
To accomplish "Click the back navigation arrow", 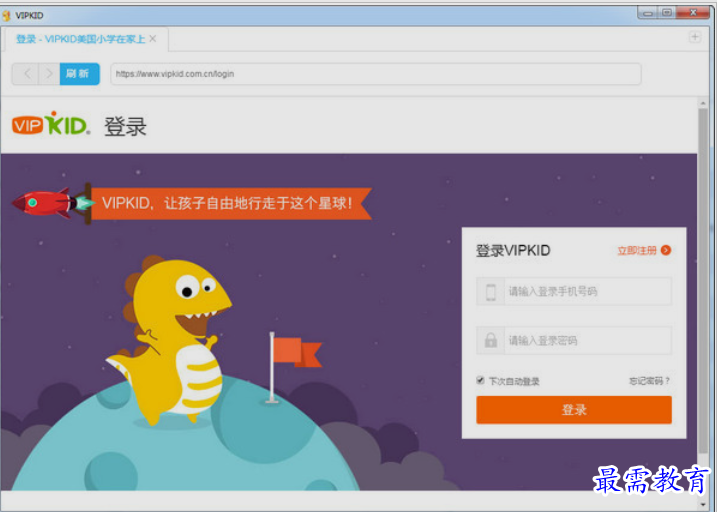I will [27, 74].
